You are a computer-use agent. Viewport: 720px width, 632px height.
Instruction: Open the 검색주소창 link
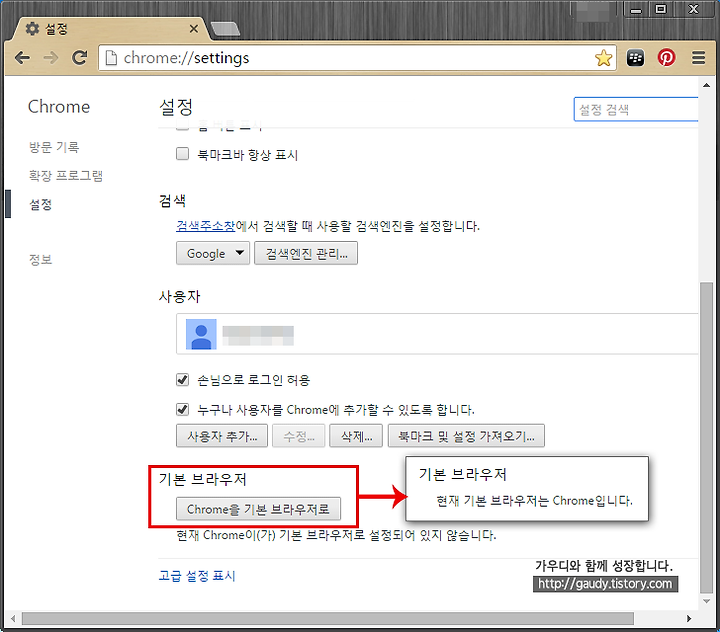coord(206,226)
